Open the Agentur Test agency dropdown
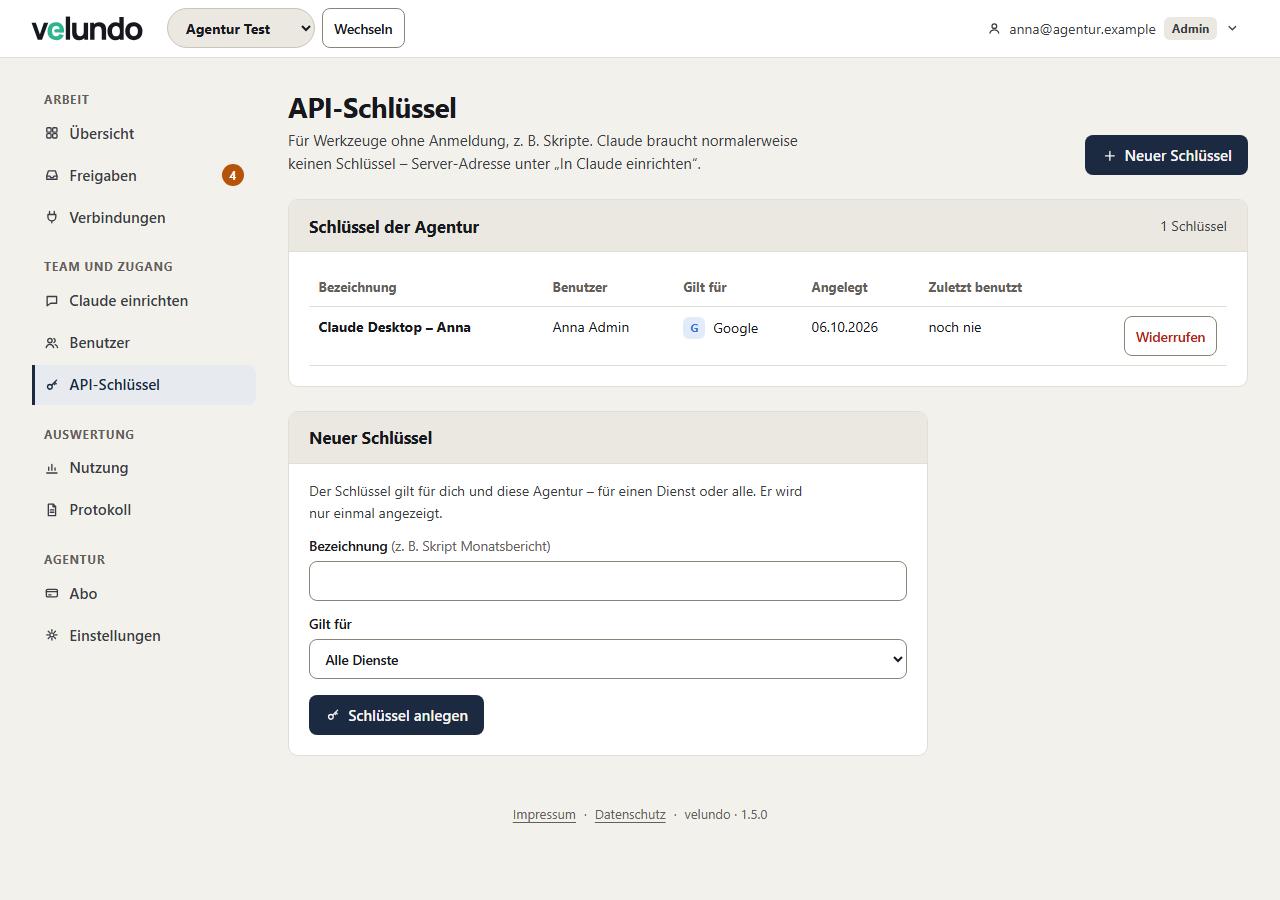1280x900 pixels. (241, 29)
